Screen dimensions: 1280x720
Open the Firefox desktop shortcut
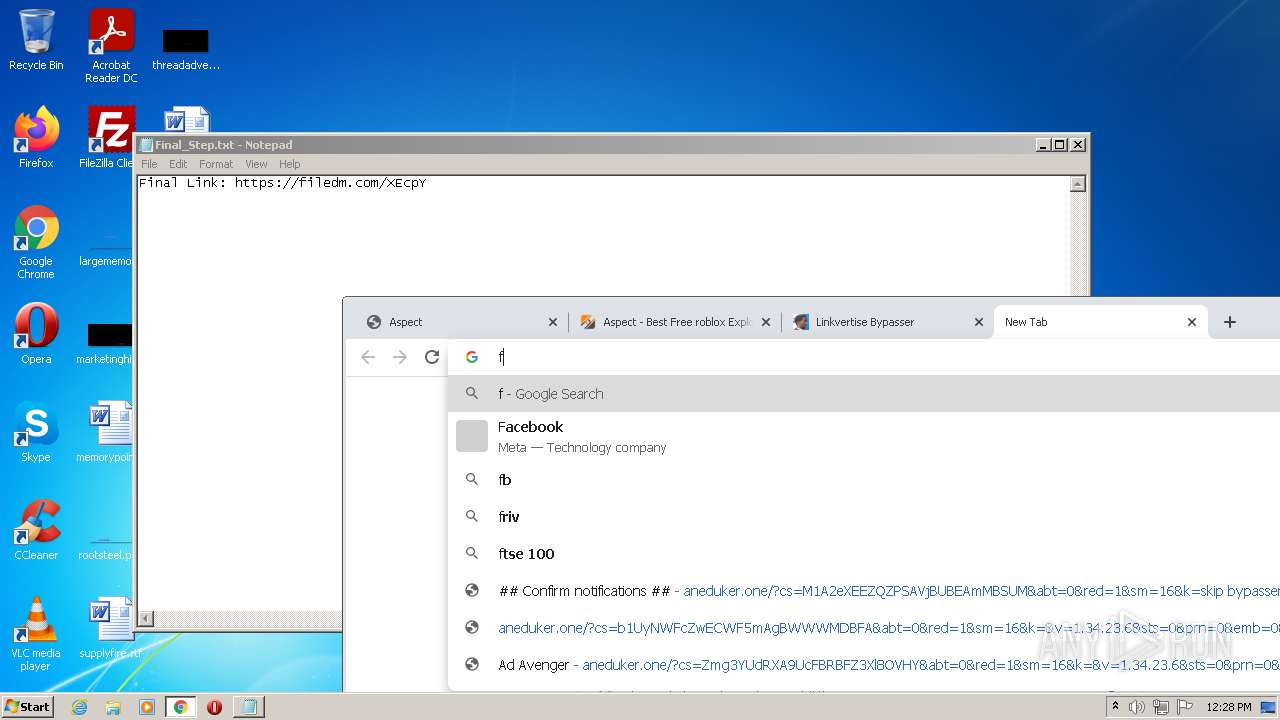pos(36,138)
